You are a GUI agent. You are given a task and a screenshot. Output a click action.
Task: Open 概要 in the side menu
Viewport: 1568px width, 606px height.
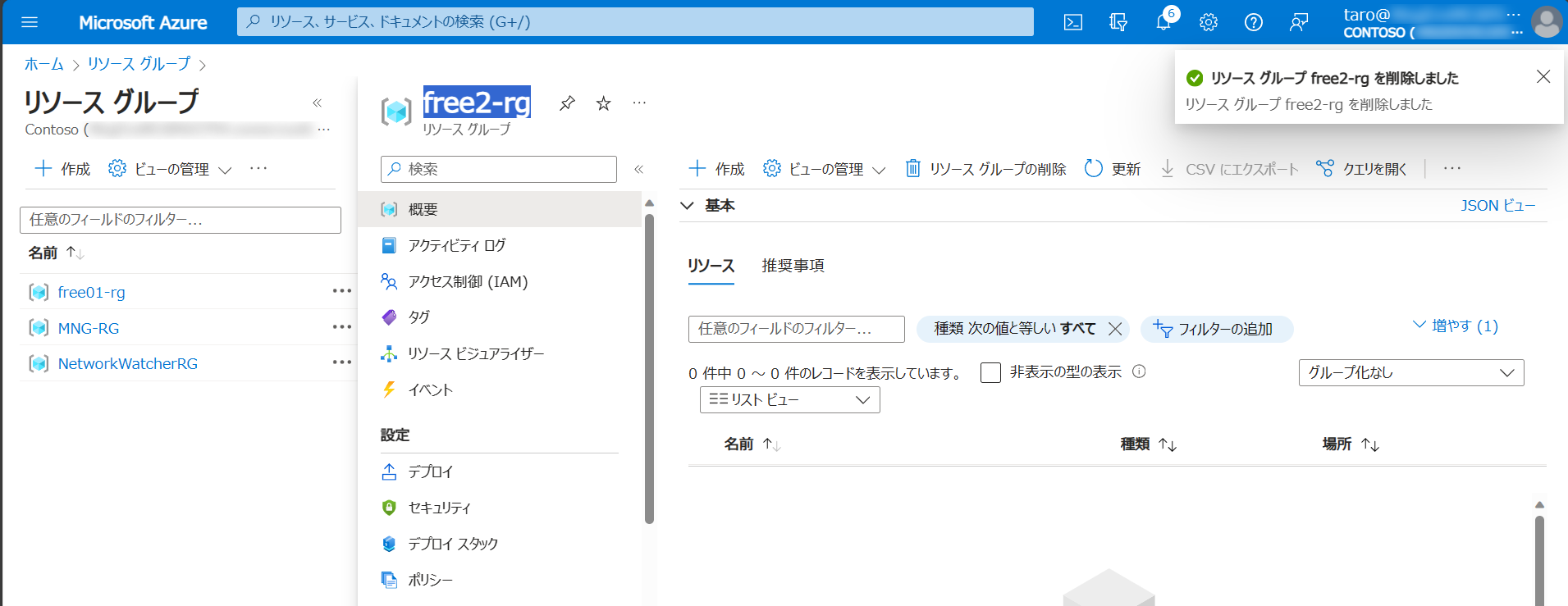500,209
